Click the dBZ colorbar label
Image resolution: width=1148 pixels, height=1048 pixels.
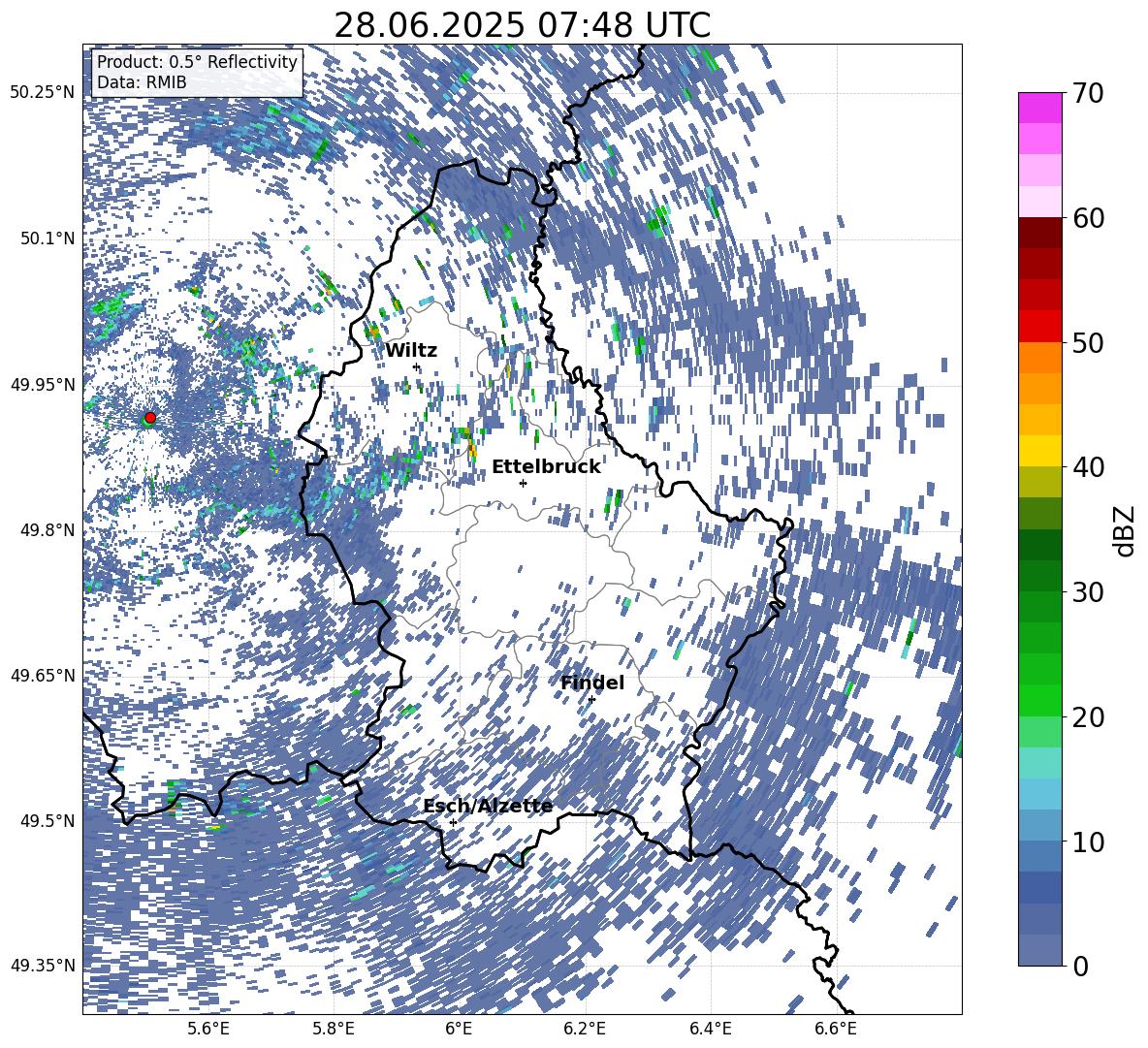[1126, 530]
